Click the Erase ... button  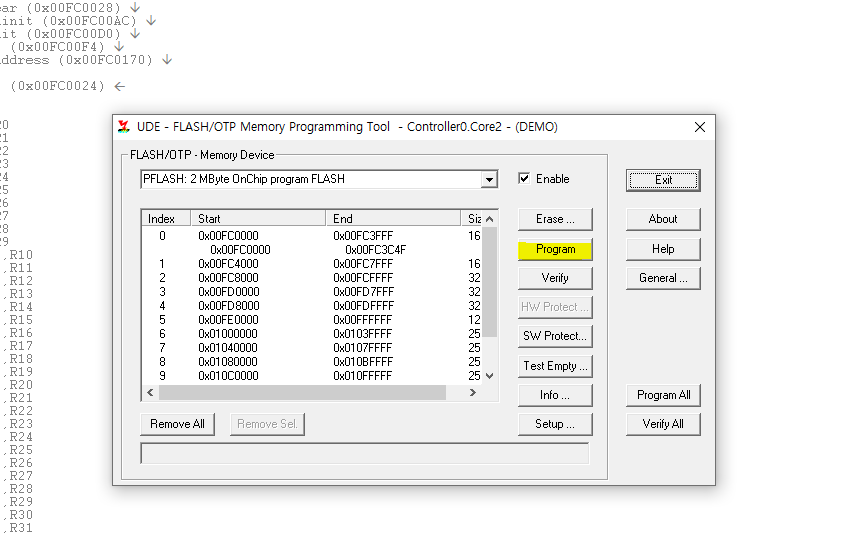(555, 219)
